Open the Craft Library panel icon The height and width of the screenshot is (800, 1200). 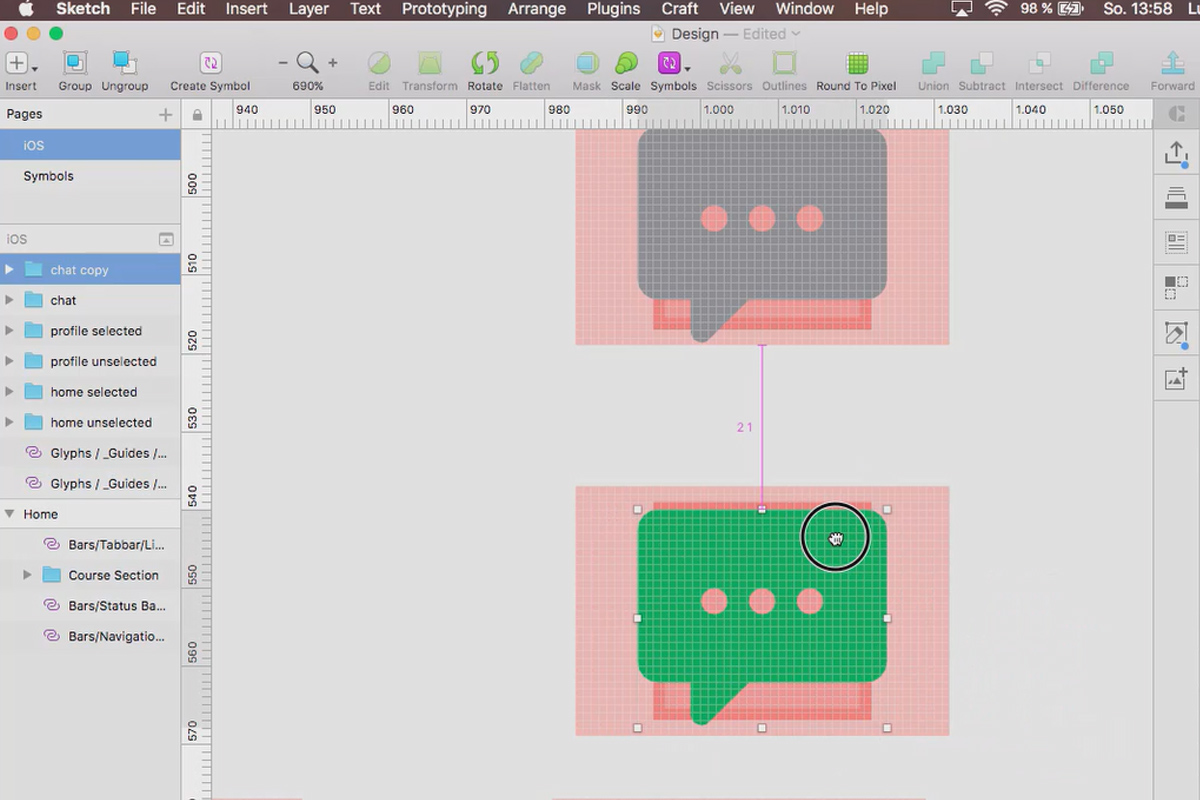click(x=1176, y=198)
